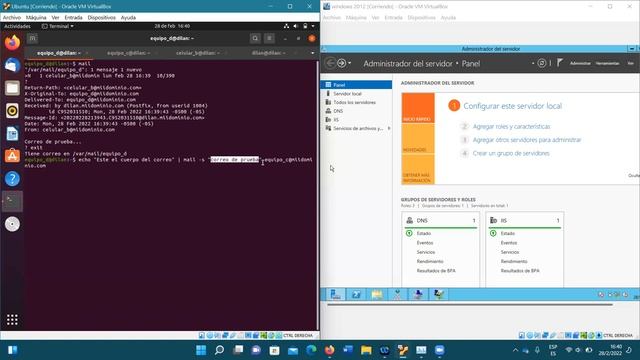
Task: Open the terminal tab list dropdown arrow
Action: [x=313, y=53]
